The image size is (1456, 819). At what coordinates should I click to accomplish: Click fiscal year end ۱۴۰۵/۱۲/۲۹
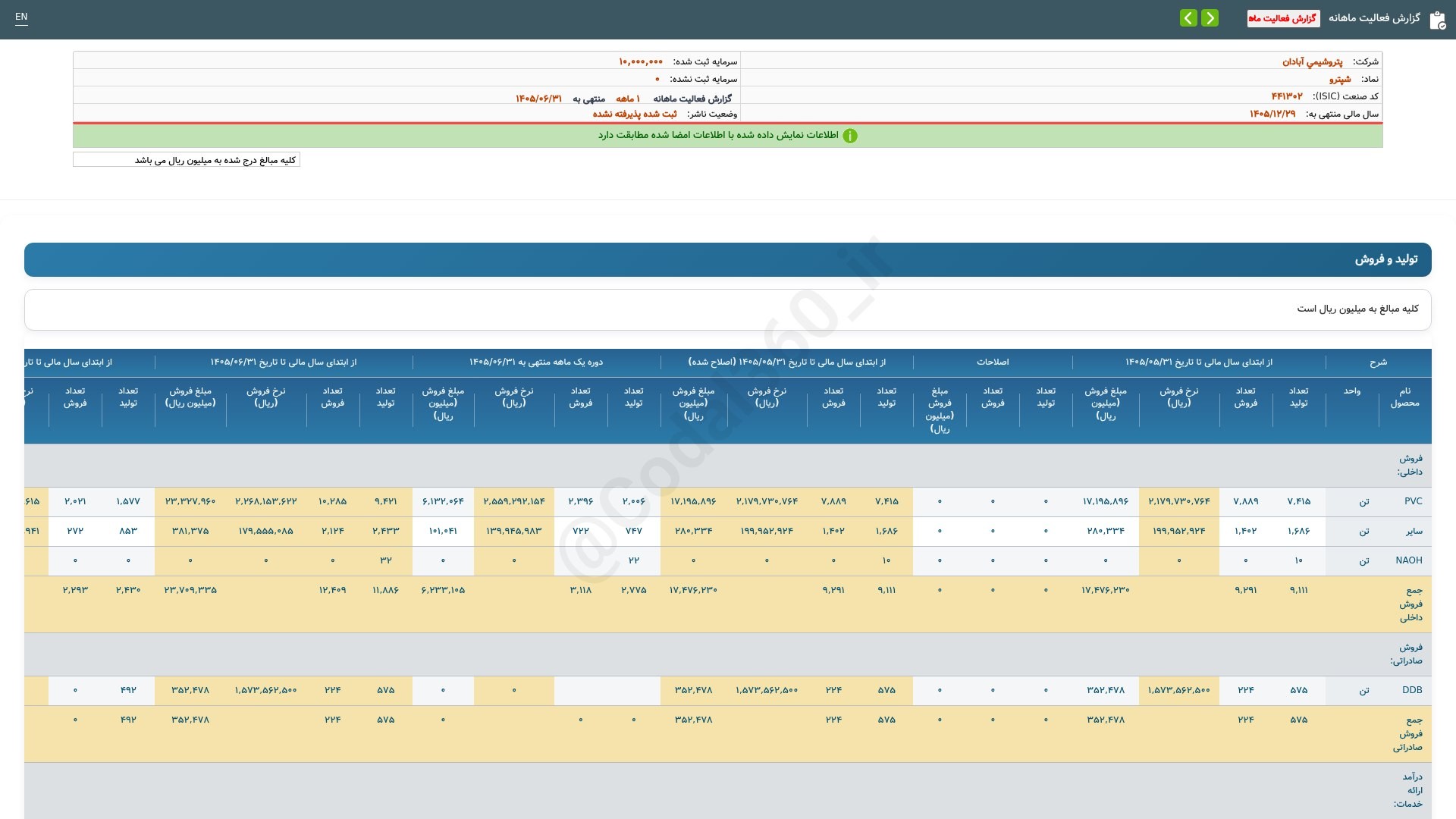point(1272,114)
